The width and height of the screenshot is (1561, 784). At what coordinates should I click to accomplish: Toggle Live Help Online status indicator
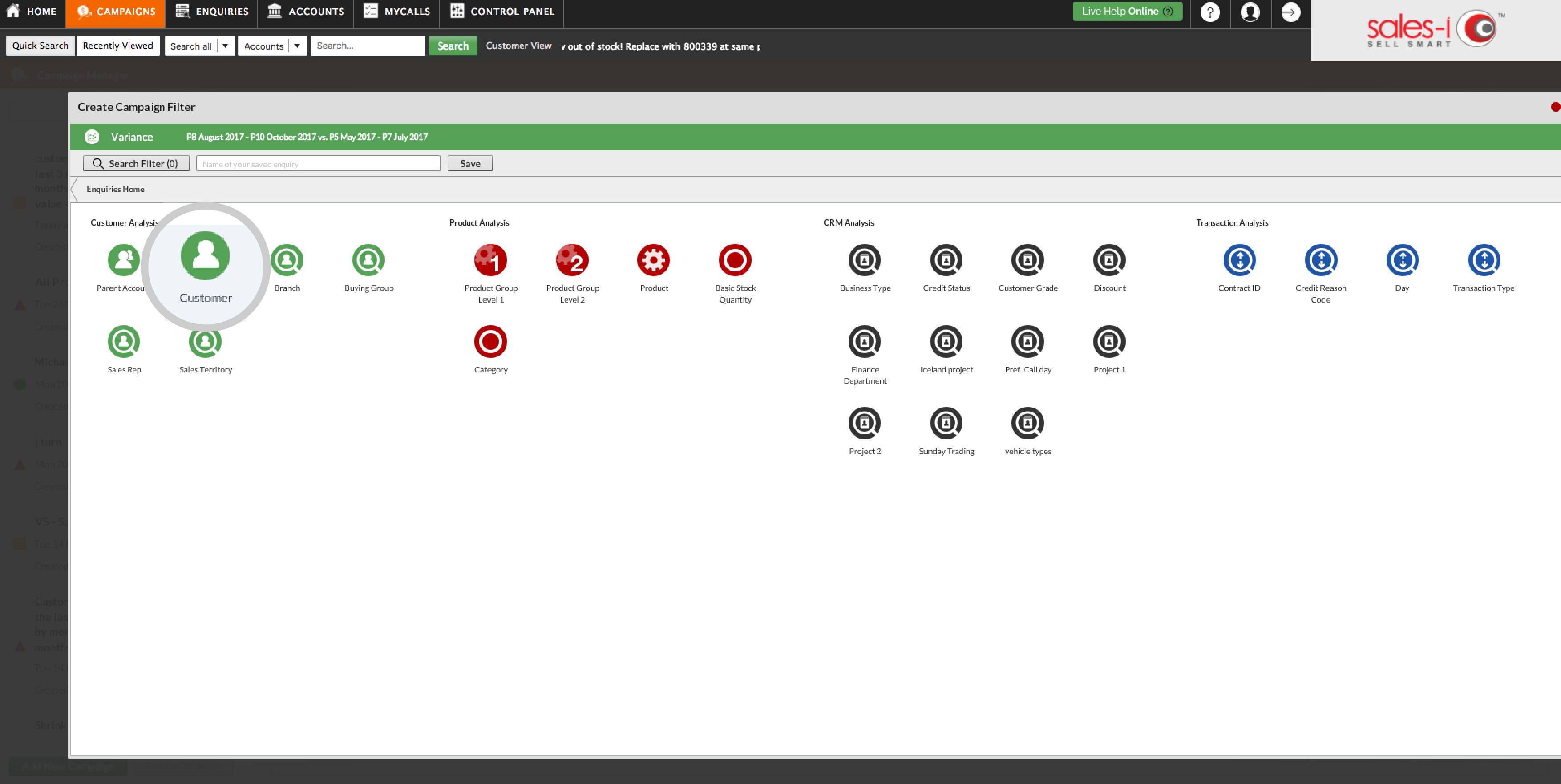coord(1127,11)
